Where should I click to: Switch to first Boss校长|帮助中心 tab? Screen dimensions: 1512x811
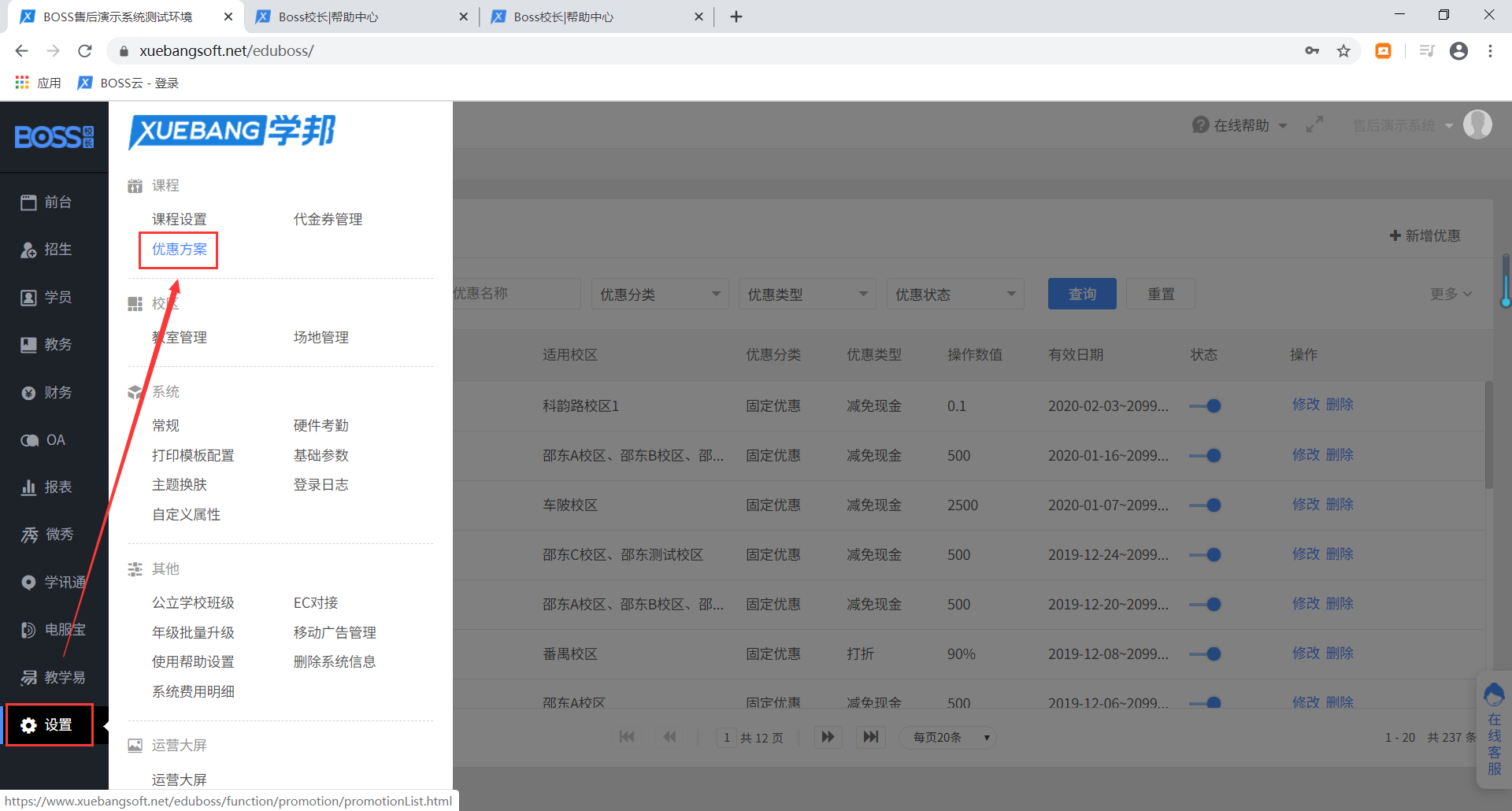click(x=360, y=17)
